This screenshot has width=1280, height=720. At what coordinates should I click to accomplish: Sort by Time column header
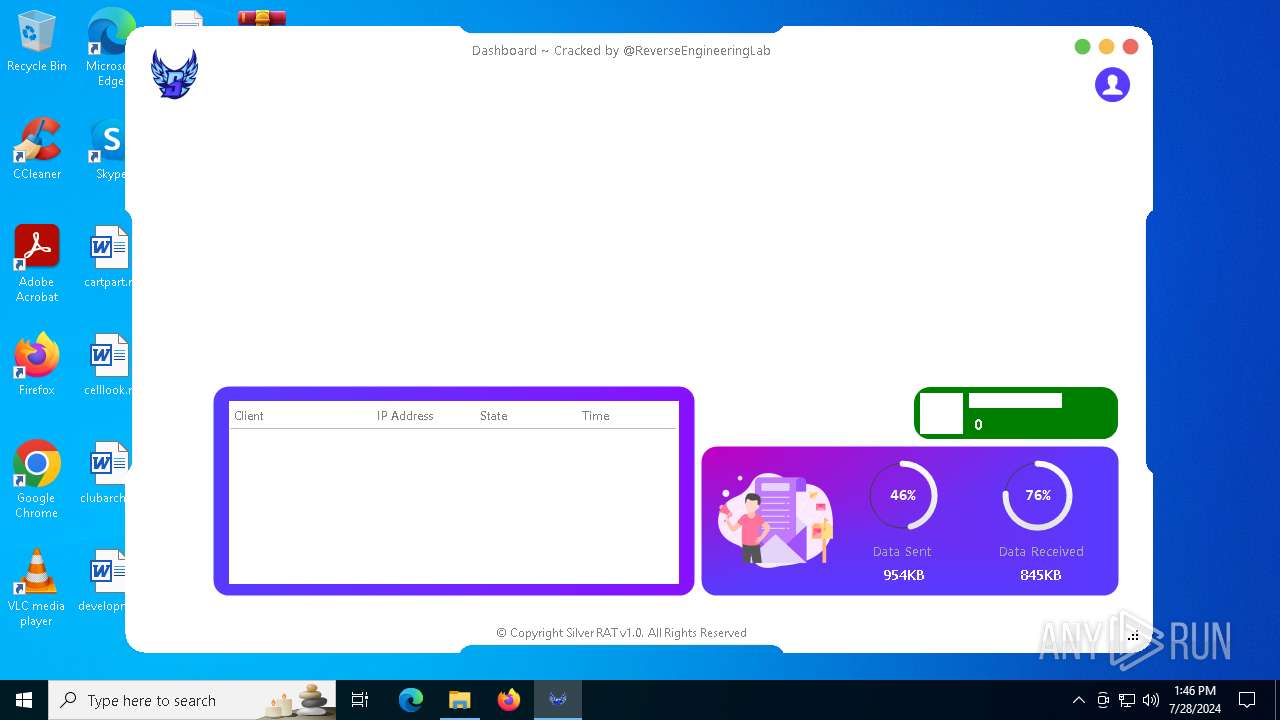click(595, 416)
